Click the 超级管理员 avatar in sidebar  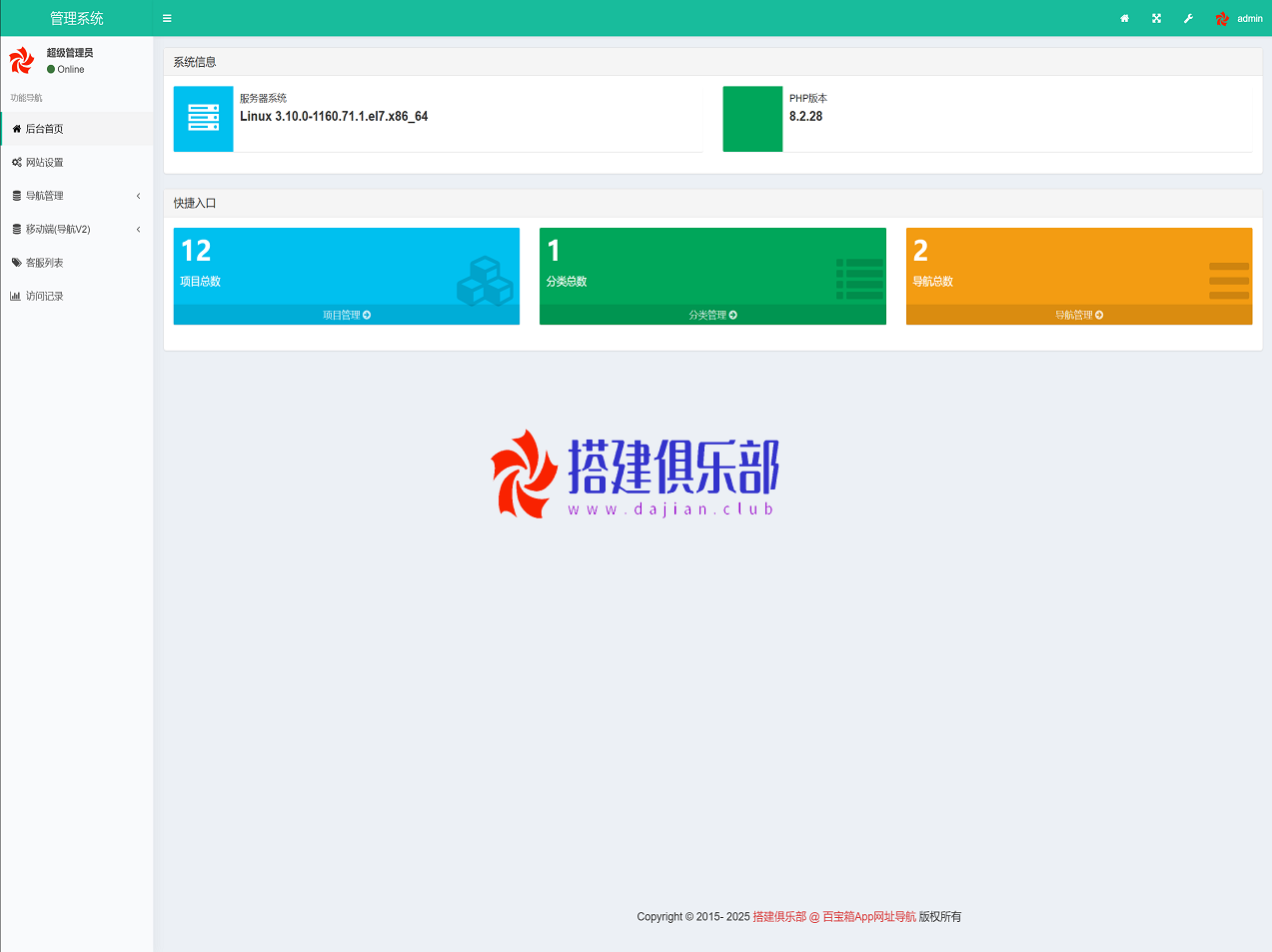point(21,60)
